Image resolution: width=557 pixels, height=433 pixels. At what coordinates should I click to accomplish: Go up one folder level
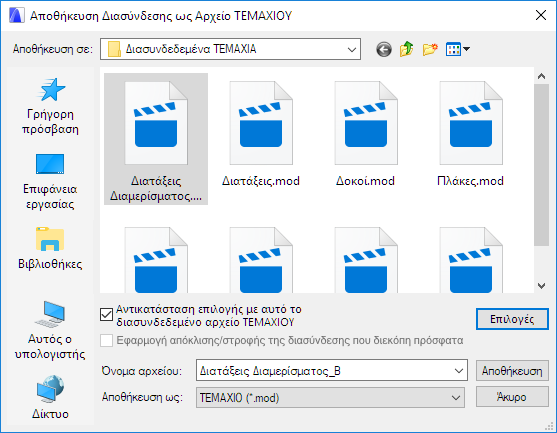[406, 49]
